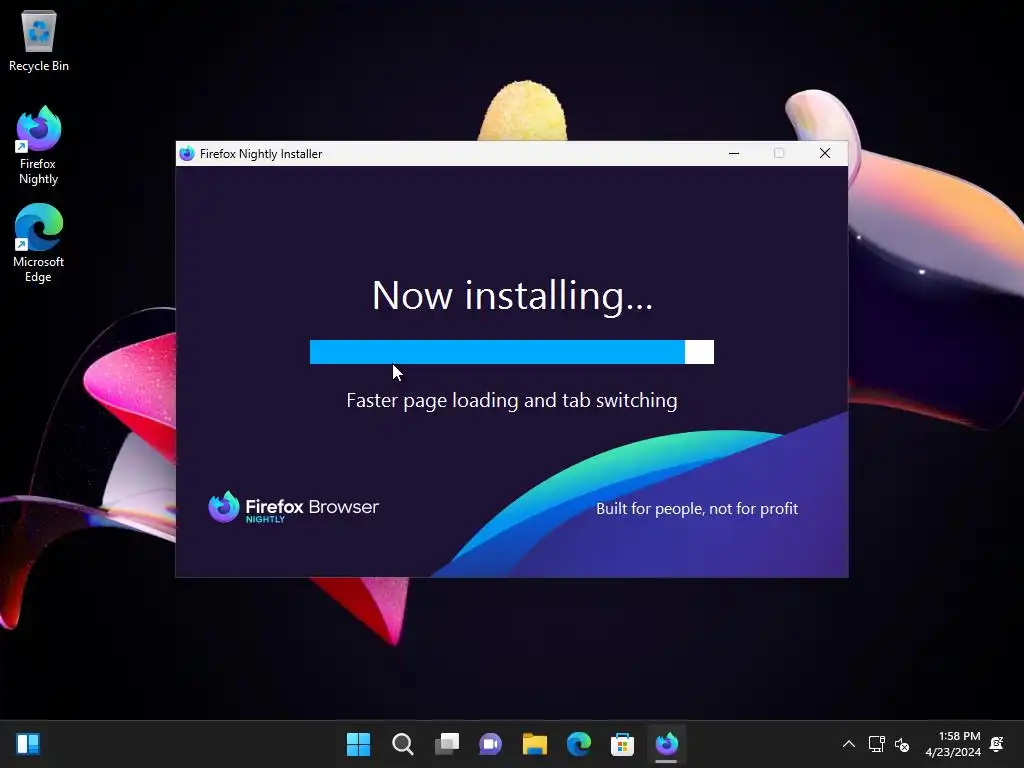This screenshot has width=1024, height=768.
Task: Launch Microsoft Edge from the taskbar
Action: pos(579,744)
